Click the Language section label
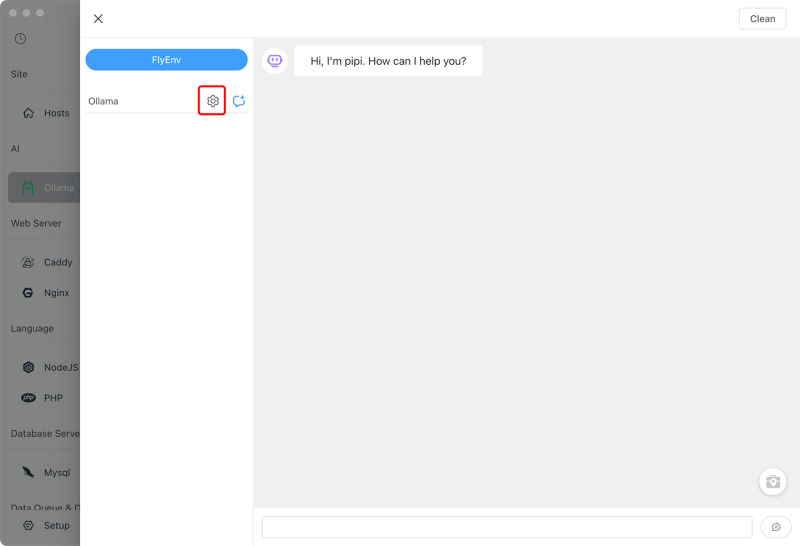 [x=32, y=329]
